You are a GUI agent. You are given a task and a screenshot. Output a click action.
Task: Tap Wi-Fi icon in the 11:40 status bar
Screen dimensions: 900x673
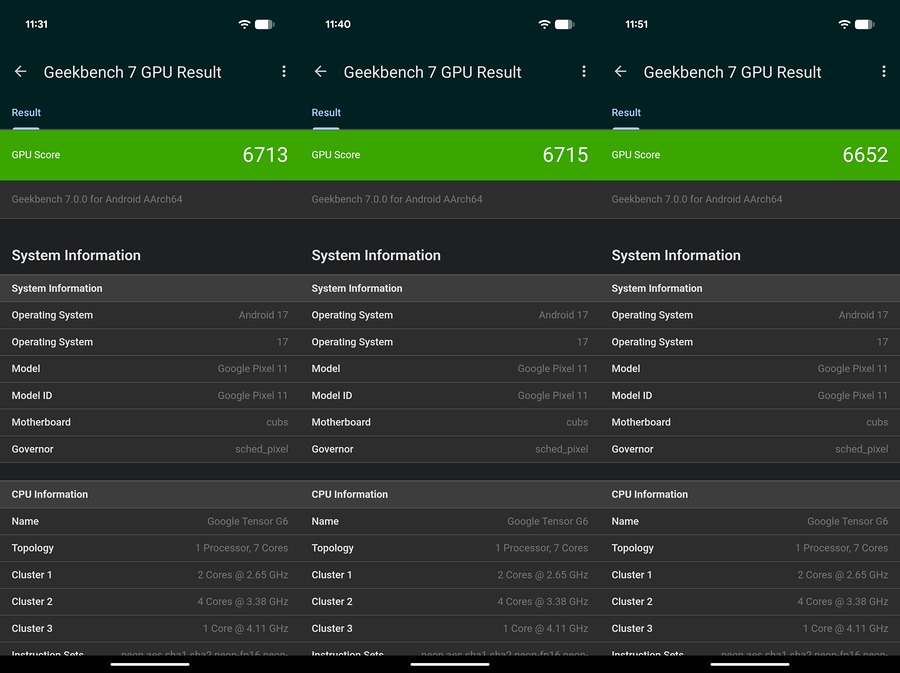544,24
